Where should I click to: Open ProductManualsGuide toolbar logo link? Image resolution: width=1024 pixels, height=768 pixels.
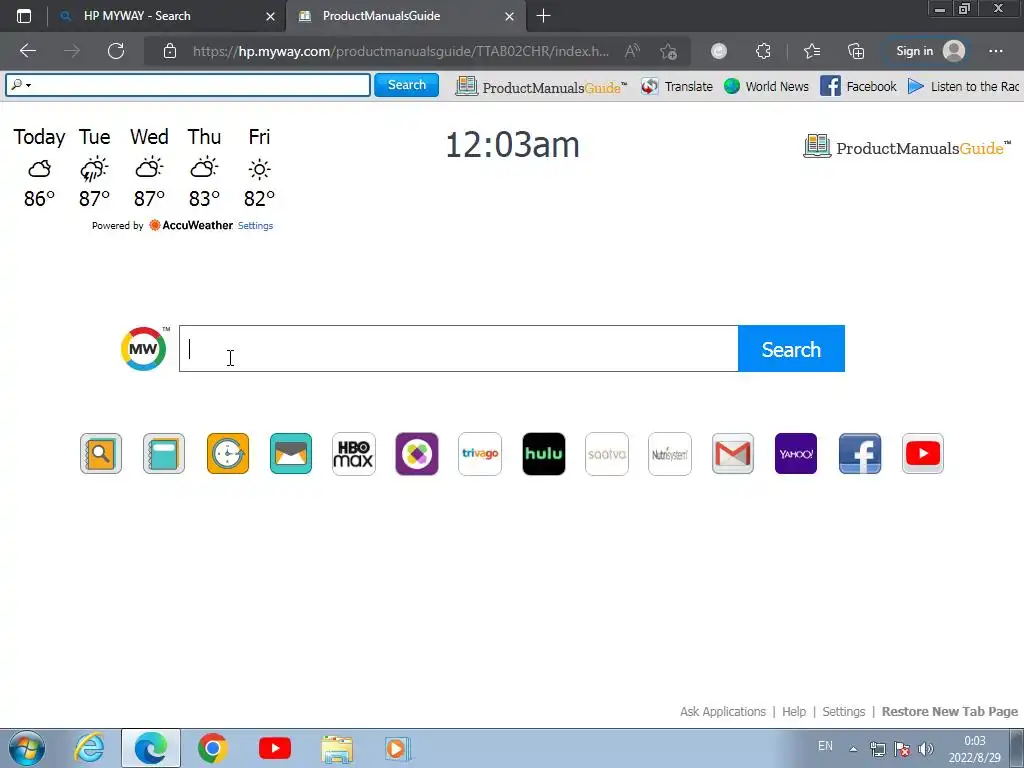pos(541,86)
